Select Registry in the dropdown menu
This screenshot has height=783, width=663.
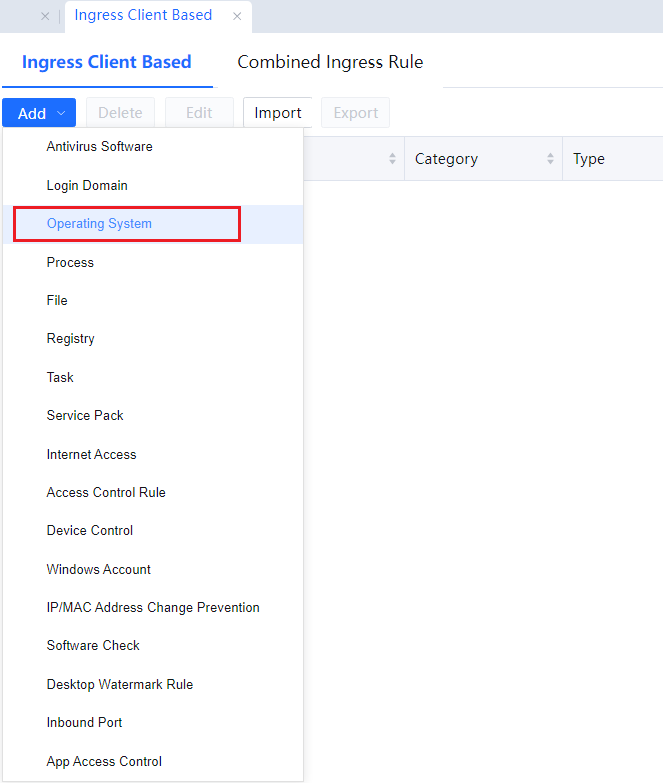[x=70, y=339]
